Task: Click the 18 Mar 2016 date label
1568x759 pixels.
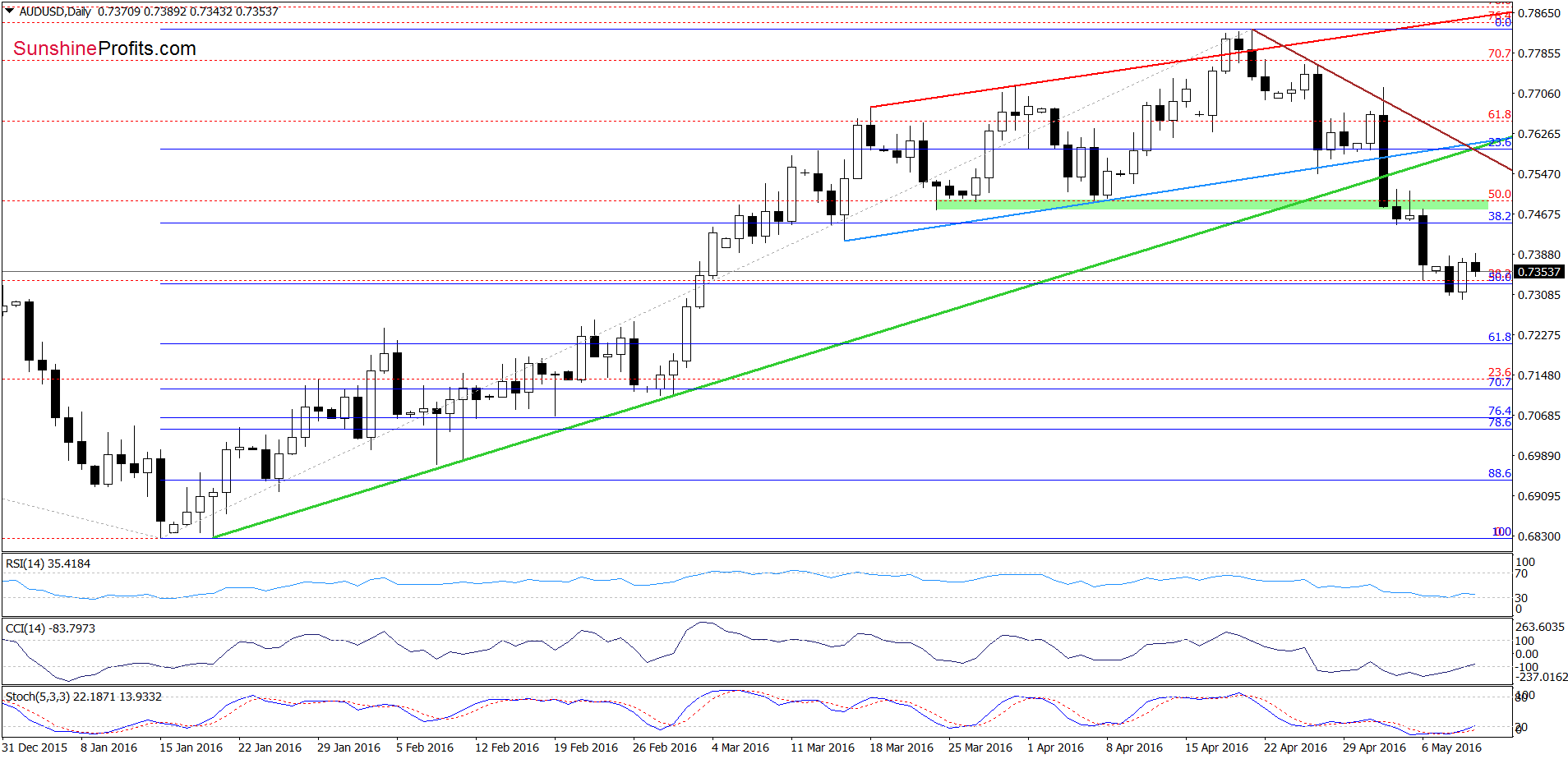Action: click(902, 747)
